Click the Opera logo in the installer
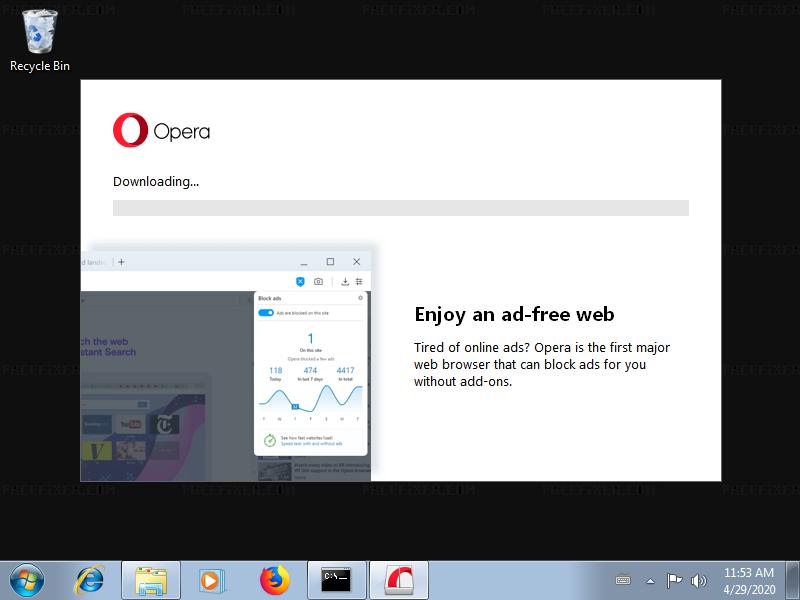 coord(161,131)
